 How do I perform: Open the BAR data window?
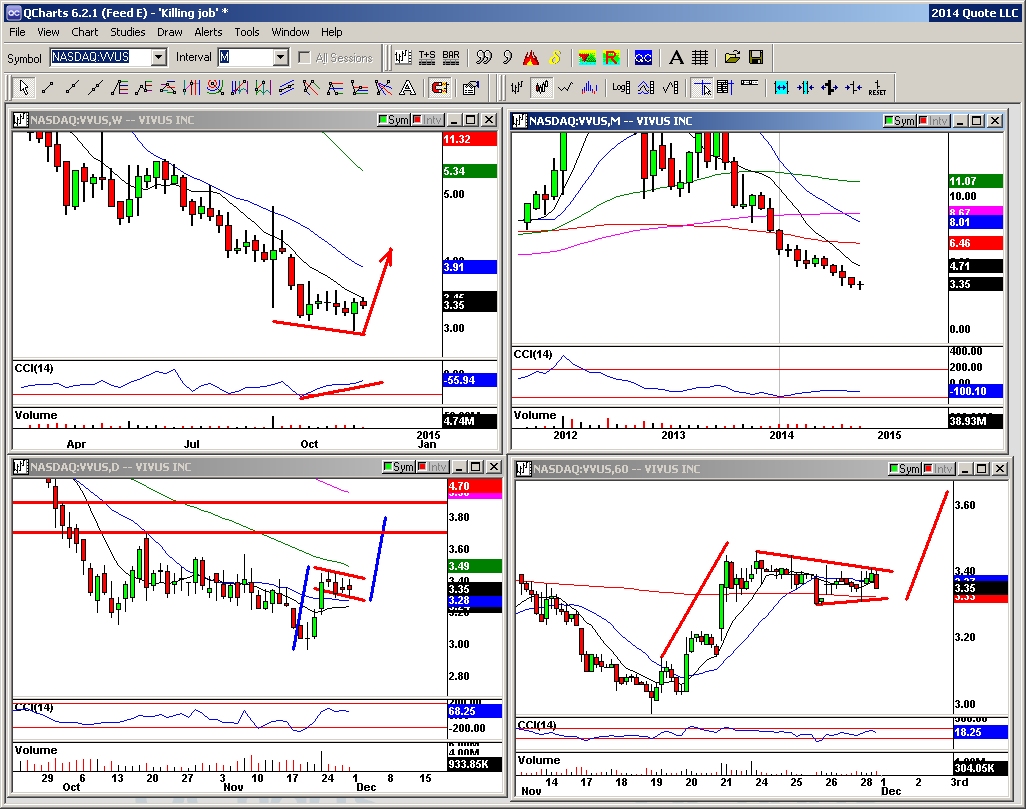[451, 58]
